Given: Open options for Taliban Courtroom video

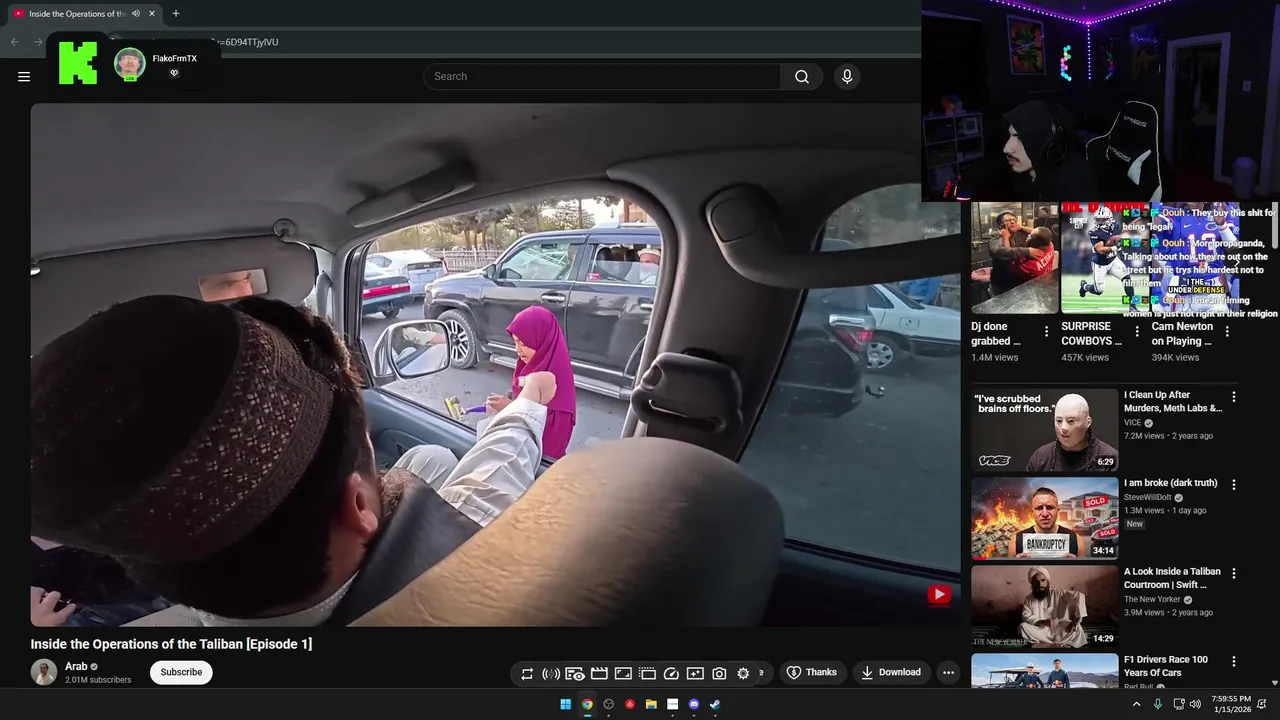Looking at the screenshot, I should [1234, 574].
